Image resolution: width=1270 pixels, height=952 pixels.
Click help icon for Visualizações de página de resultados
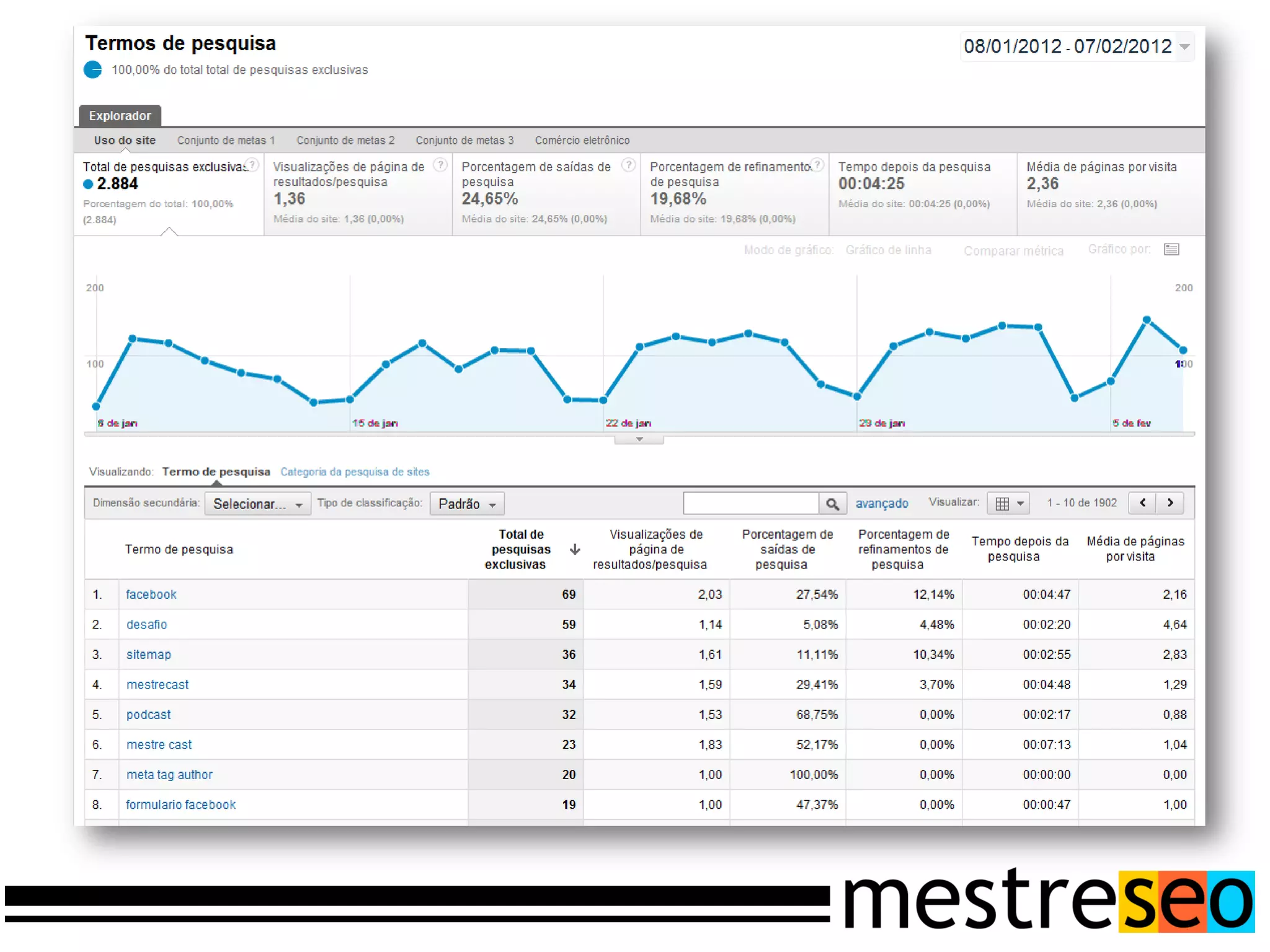pyautogui.click(x=440, y=165)
